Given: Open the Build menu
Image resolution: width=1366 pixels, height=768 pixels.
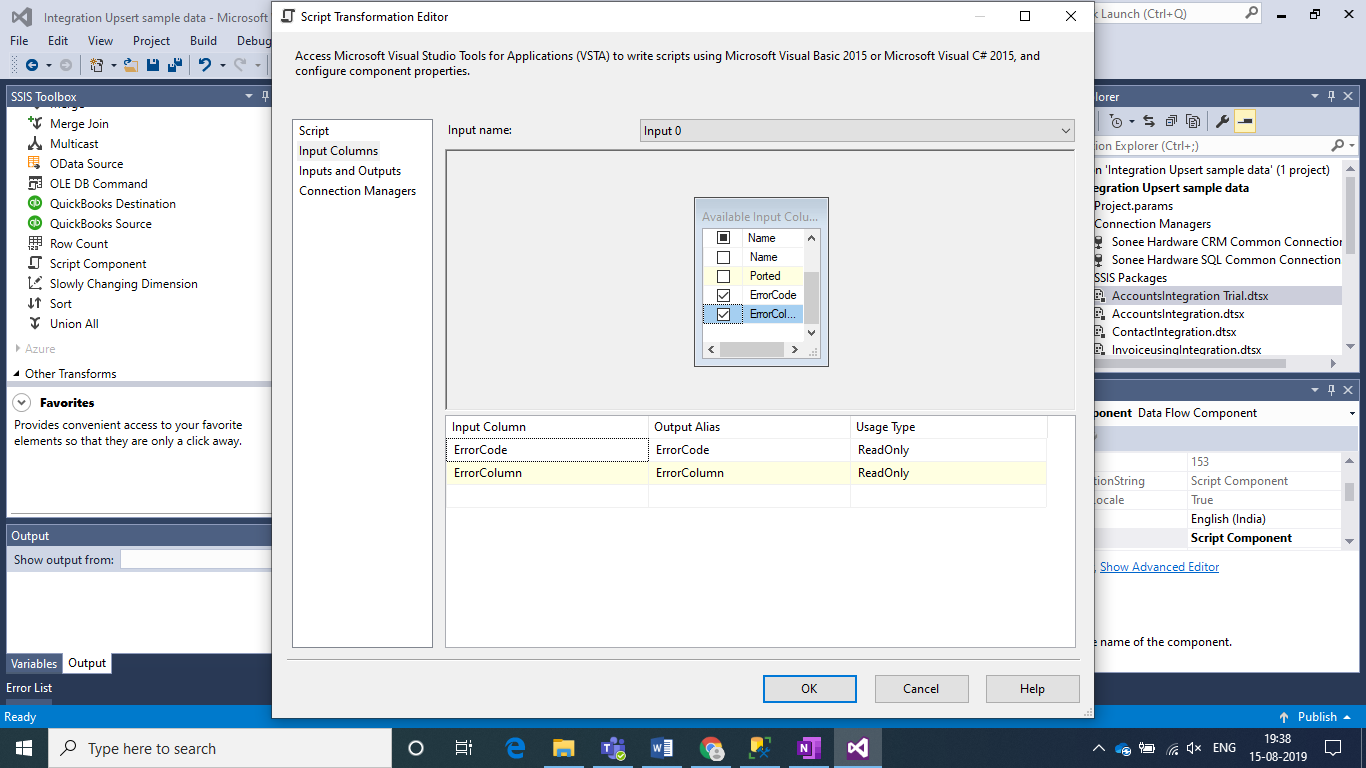Looking at the screenshot, I should pos(203,41).
